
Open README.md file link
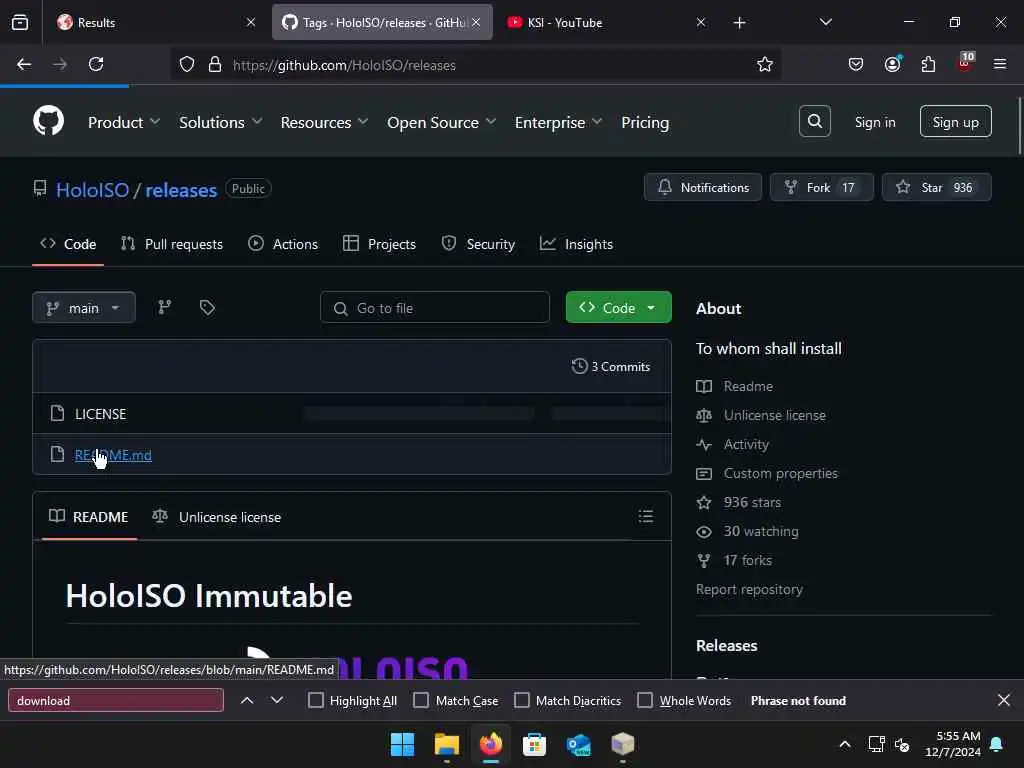pos(113,455)
